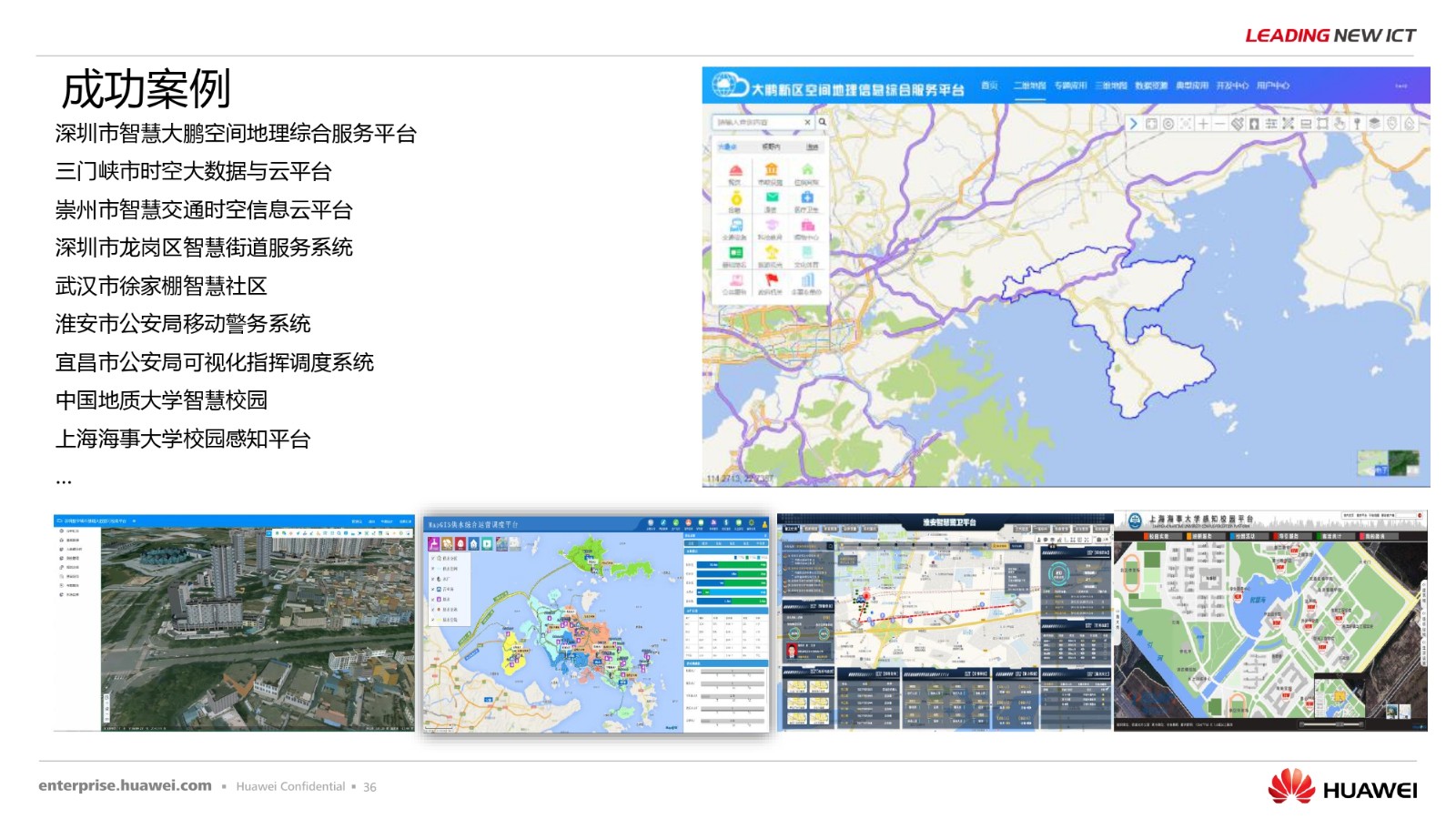Select the 视野内 search scope tab
Image resolution: width=1456 pixels, height=819 pixels.
(771, 147)
